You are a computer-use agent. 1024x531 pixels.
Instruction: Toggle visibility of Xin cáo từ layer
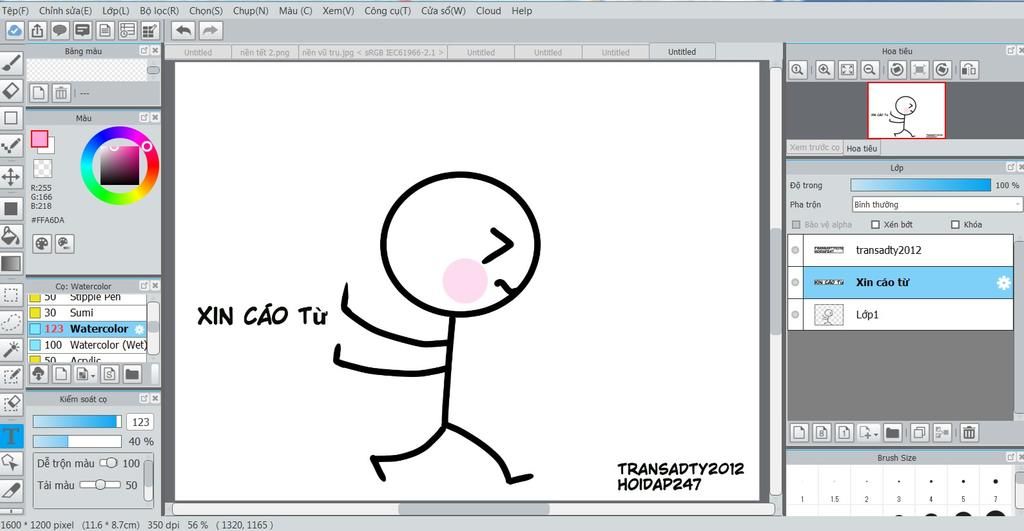click(795, 282)
